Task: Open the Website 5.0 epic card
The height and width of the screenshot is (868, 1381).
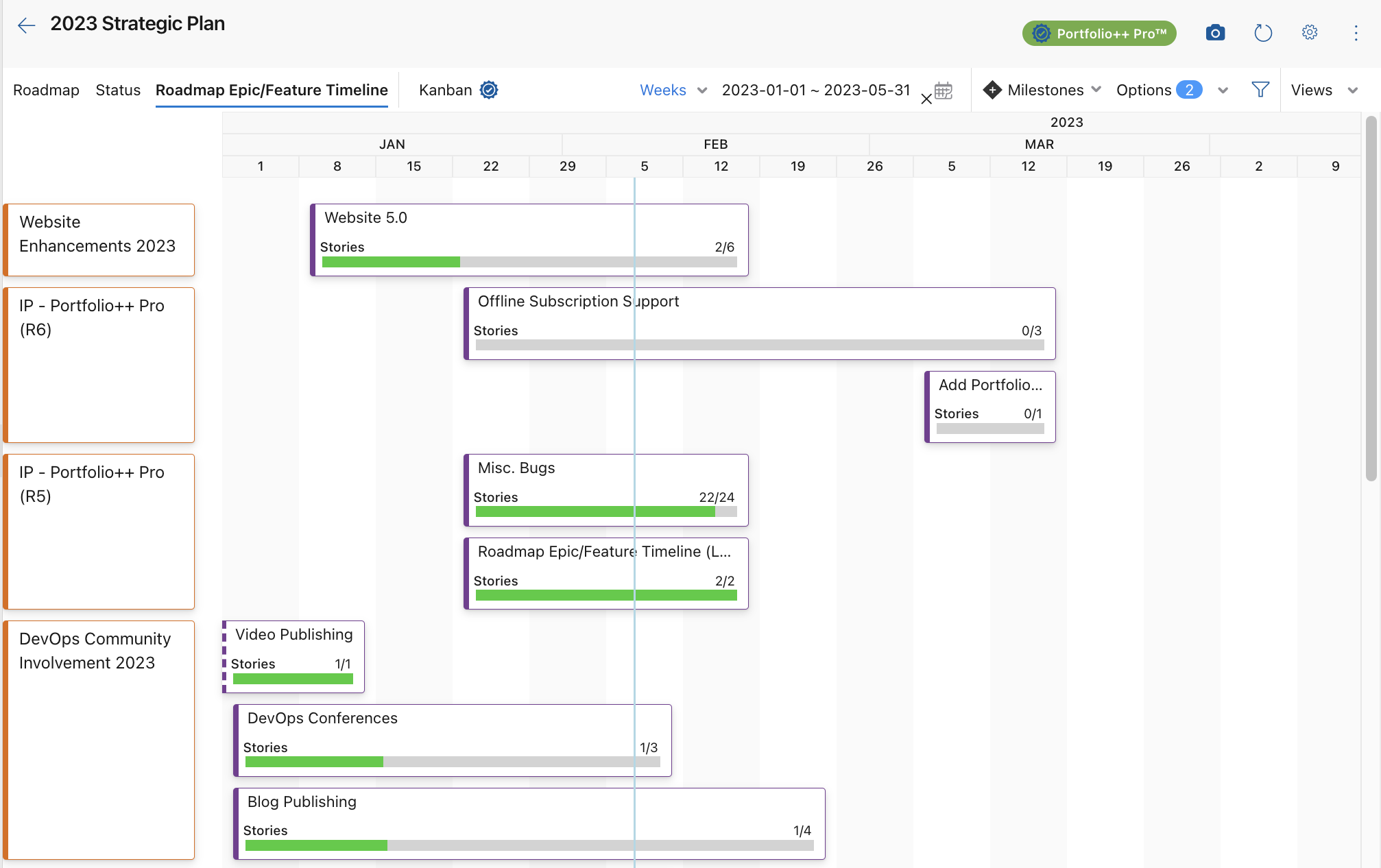Action: tap(528, 239)
